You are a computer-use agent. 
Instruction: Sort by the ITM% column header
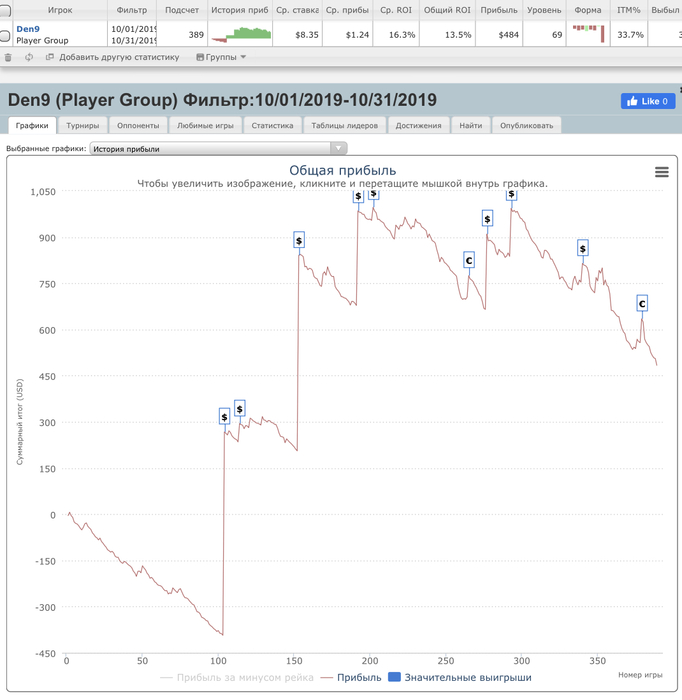(x=628, y=10)
